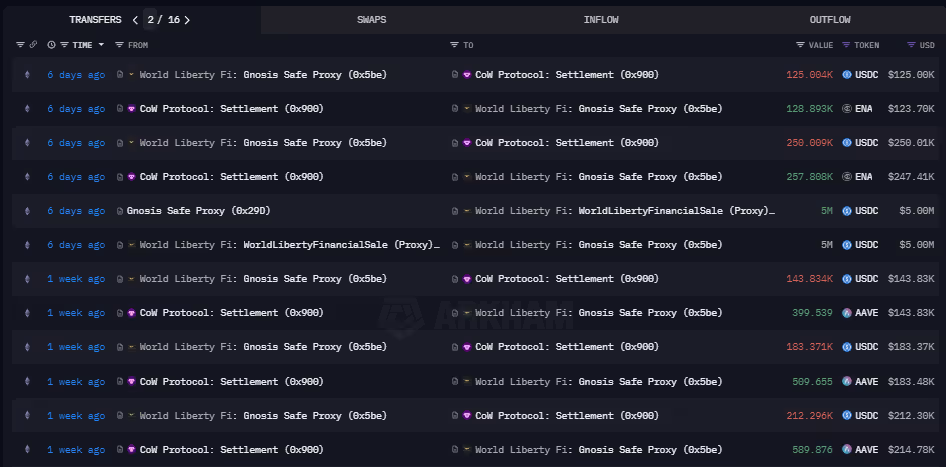Click the clock icon beside TIME
The width and height of the screenshot is (946, 467).
pos(51,45)
